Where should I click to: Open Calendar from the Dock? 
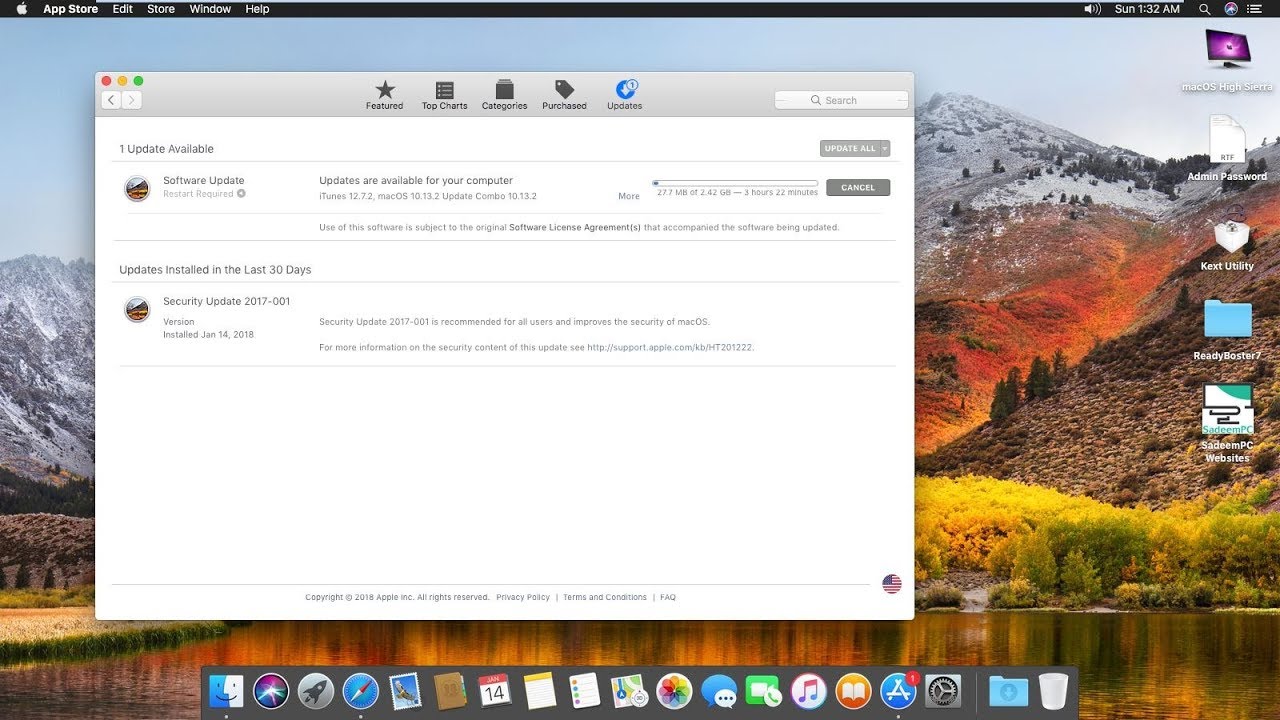pyautogui.click(x=495, y=691)
